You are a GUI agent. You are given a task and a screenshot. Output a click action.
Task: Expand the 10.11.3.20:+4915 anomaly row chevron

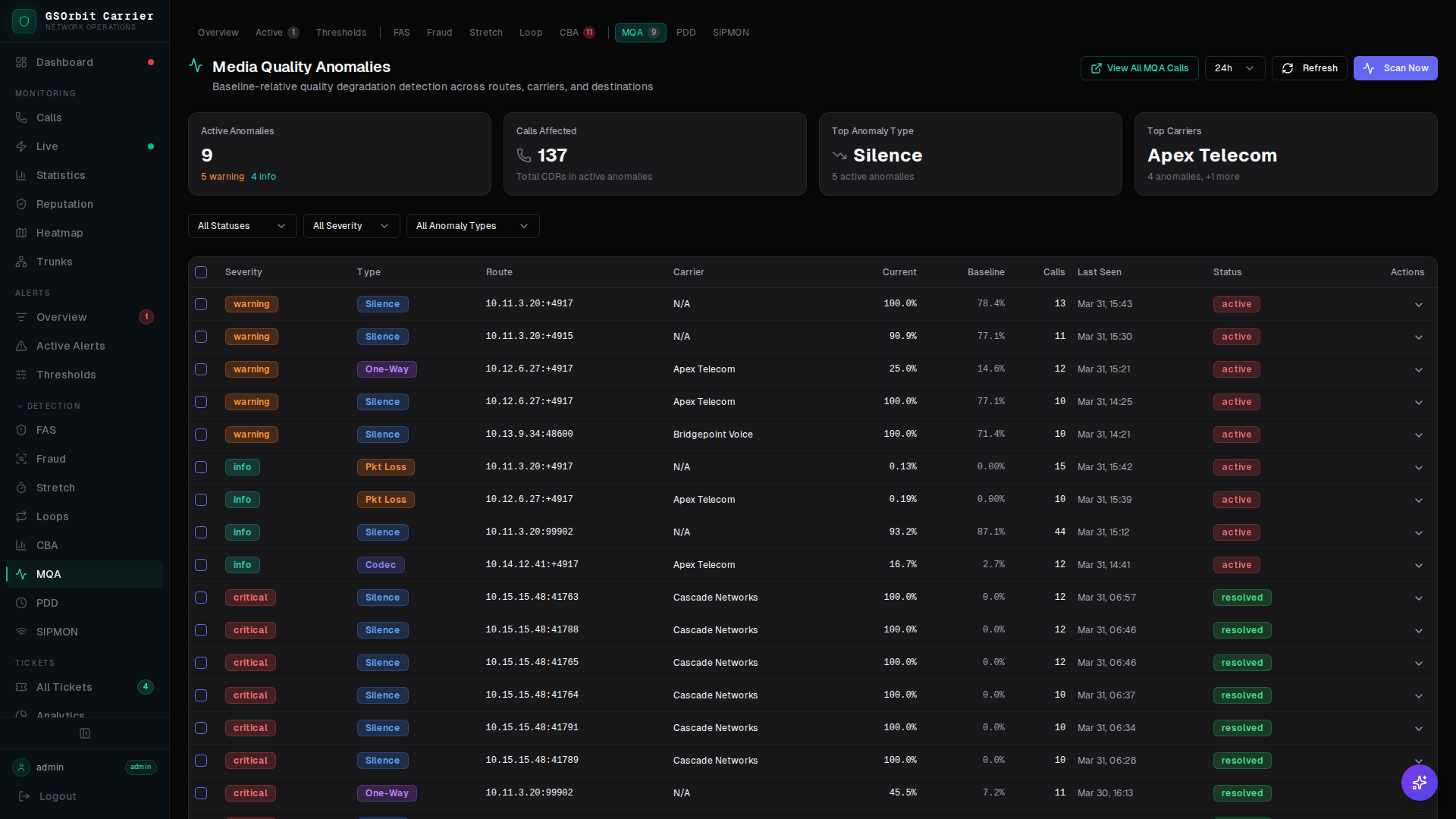(1418, 337)
